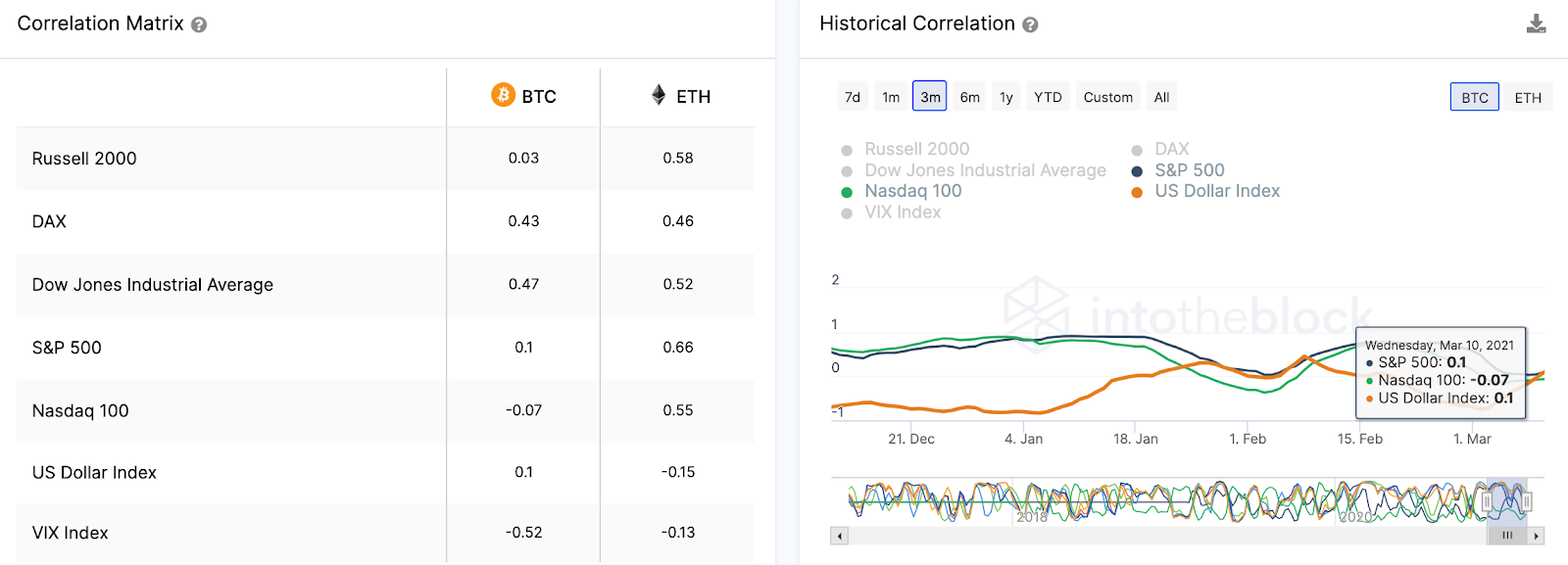
Task: Click the 21. Dec axis date label
Action: coord(911,439)
